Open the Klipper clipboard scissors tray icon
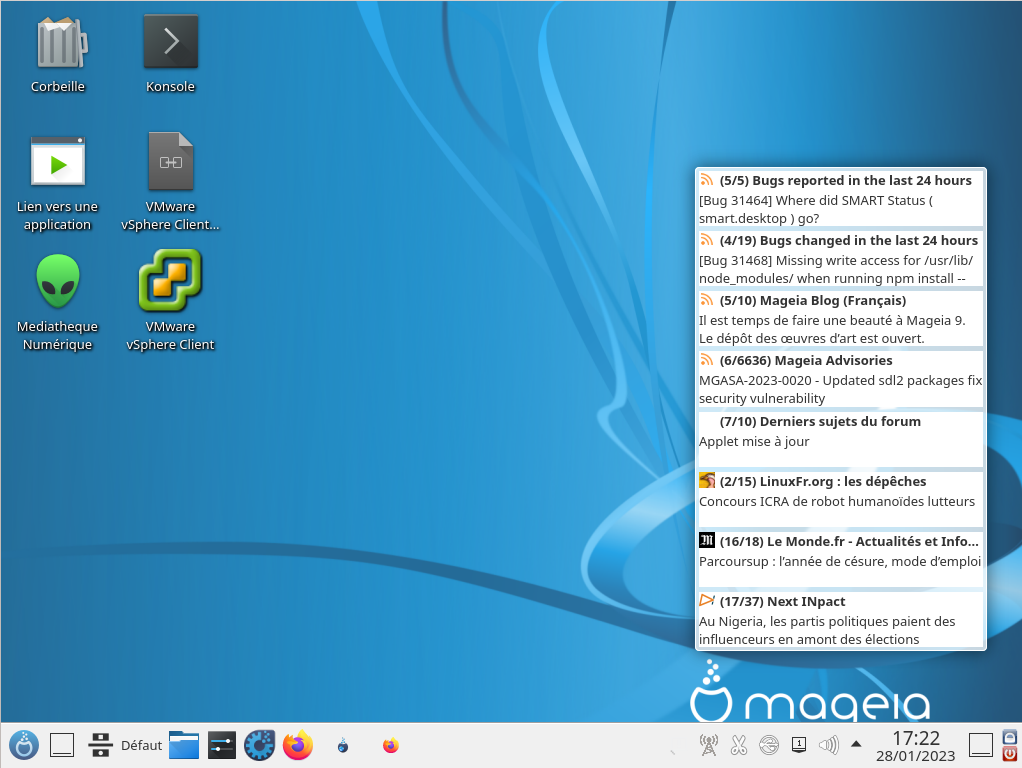 [738, 745]
